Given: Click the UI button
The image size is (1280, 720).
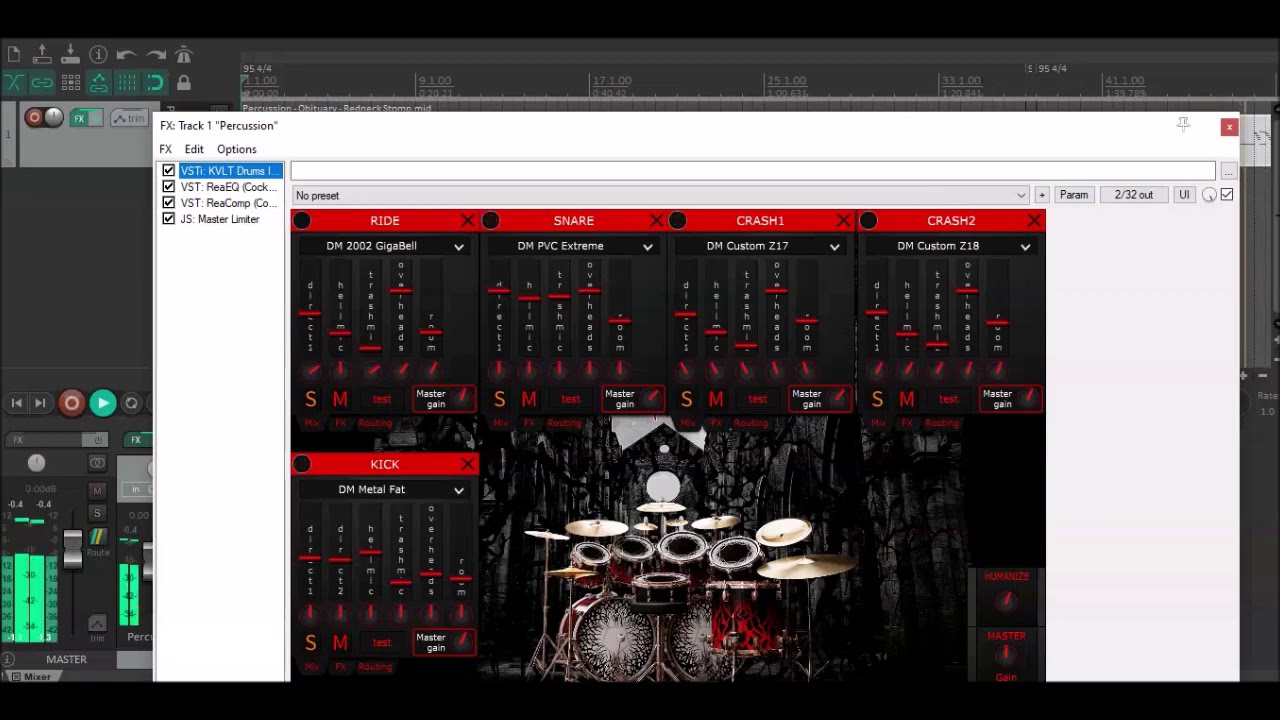Looking at the screenshot, I should point(1184,196).
